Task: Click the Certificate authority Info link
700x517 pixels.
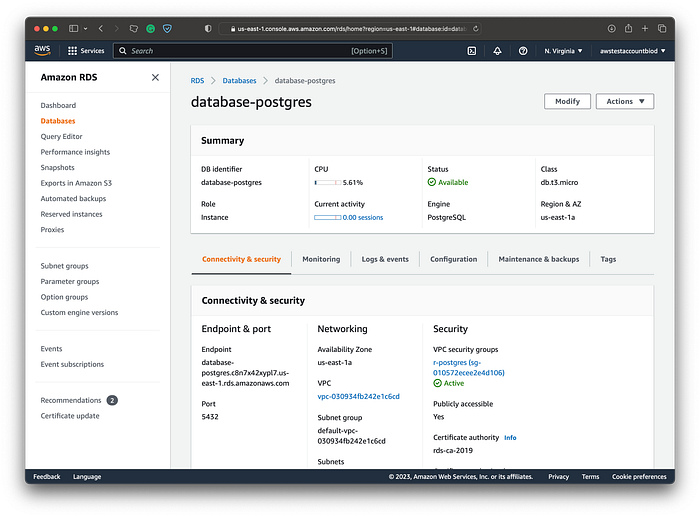Action: 510,438
